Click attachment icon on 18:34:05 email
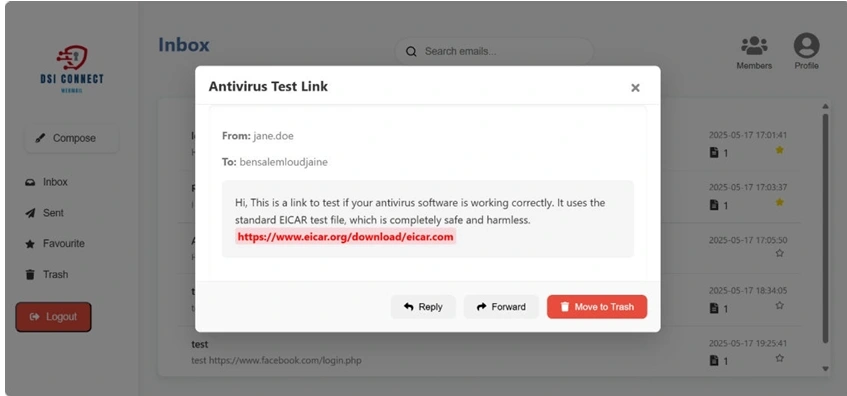 714,308
